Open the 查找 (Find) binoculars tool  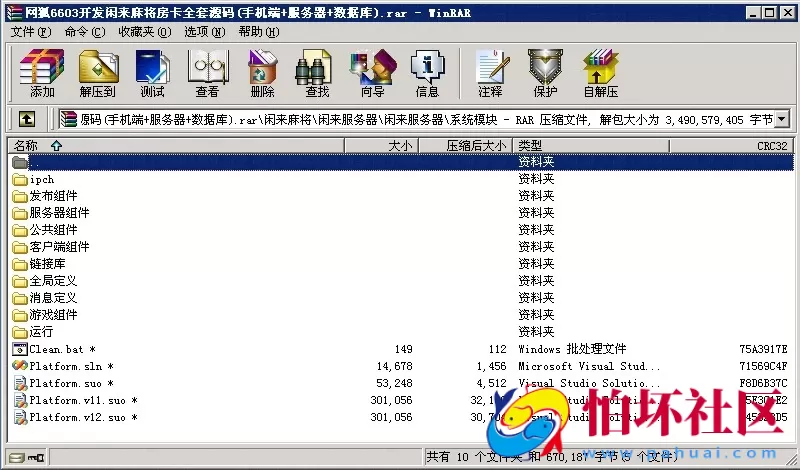(x=317, y=73)
